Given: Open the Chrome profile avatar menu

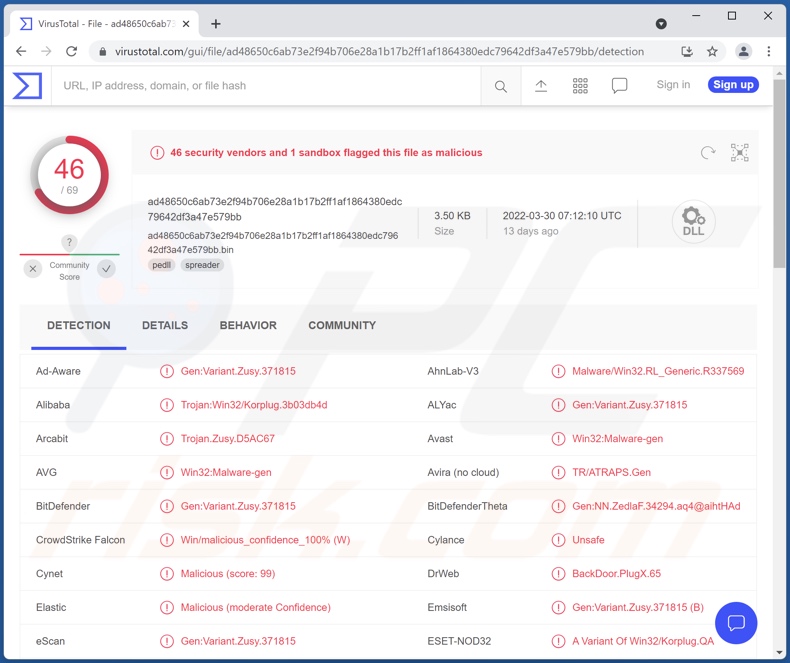Looking at the screenshot, I should click(743, 51).
